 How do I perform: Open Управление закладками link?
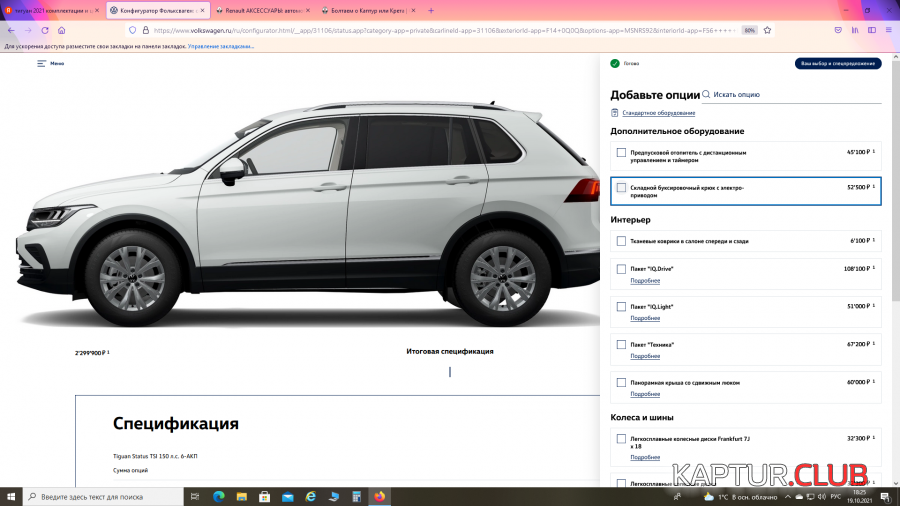click(x=221, y=46)
